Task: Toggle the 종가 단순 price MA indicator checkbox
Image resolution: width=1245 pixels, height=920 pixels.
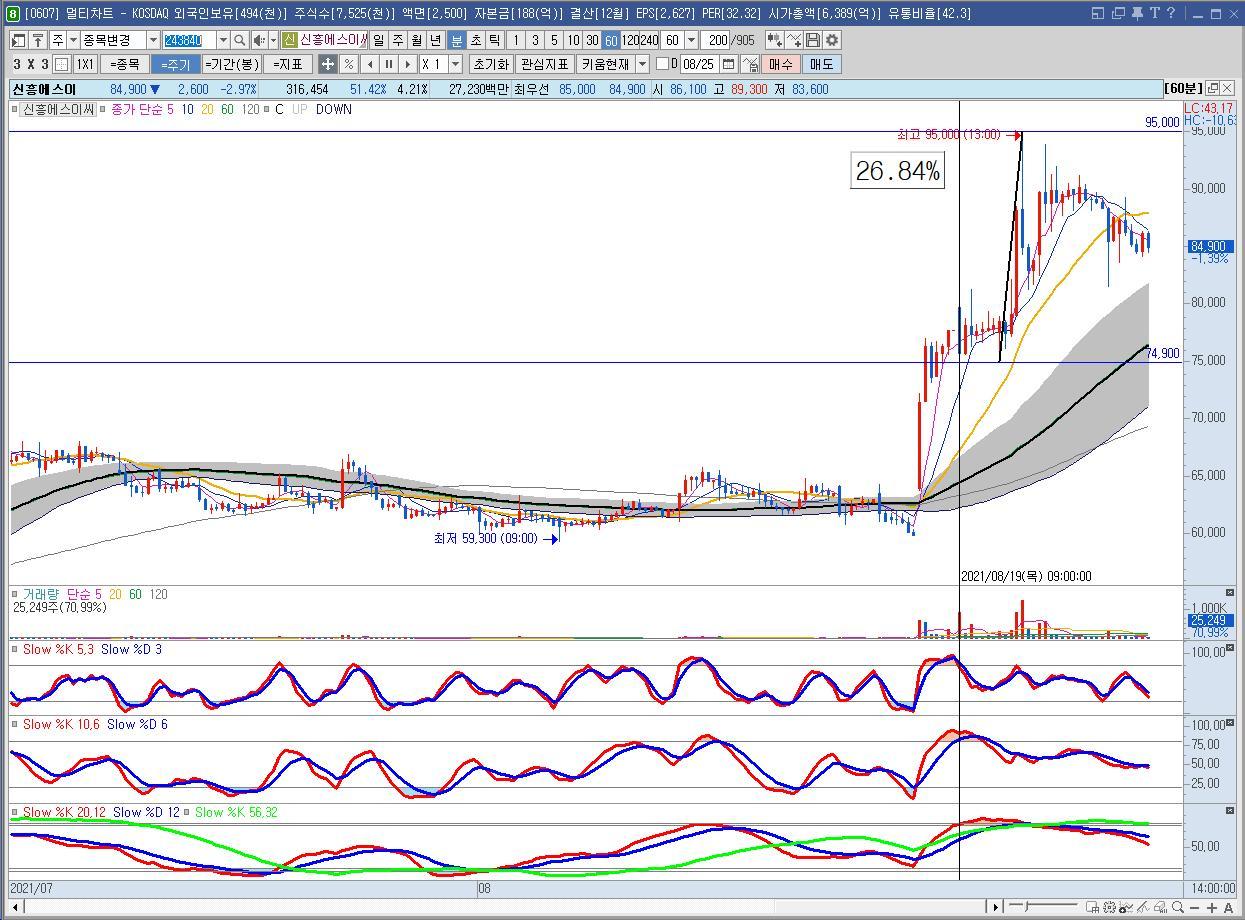Action: (104, 109)
